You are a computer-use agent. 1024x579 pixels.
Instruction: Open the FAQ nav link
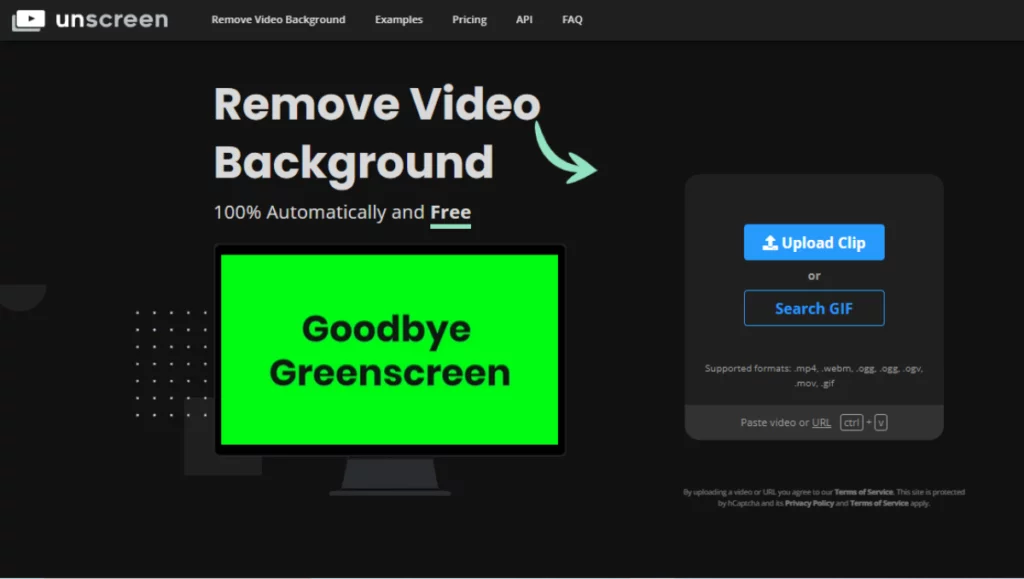(x=572, y=20)
